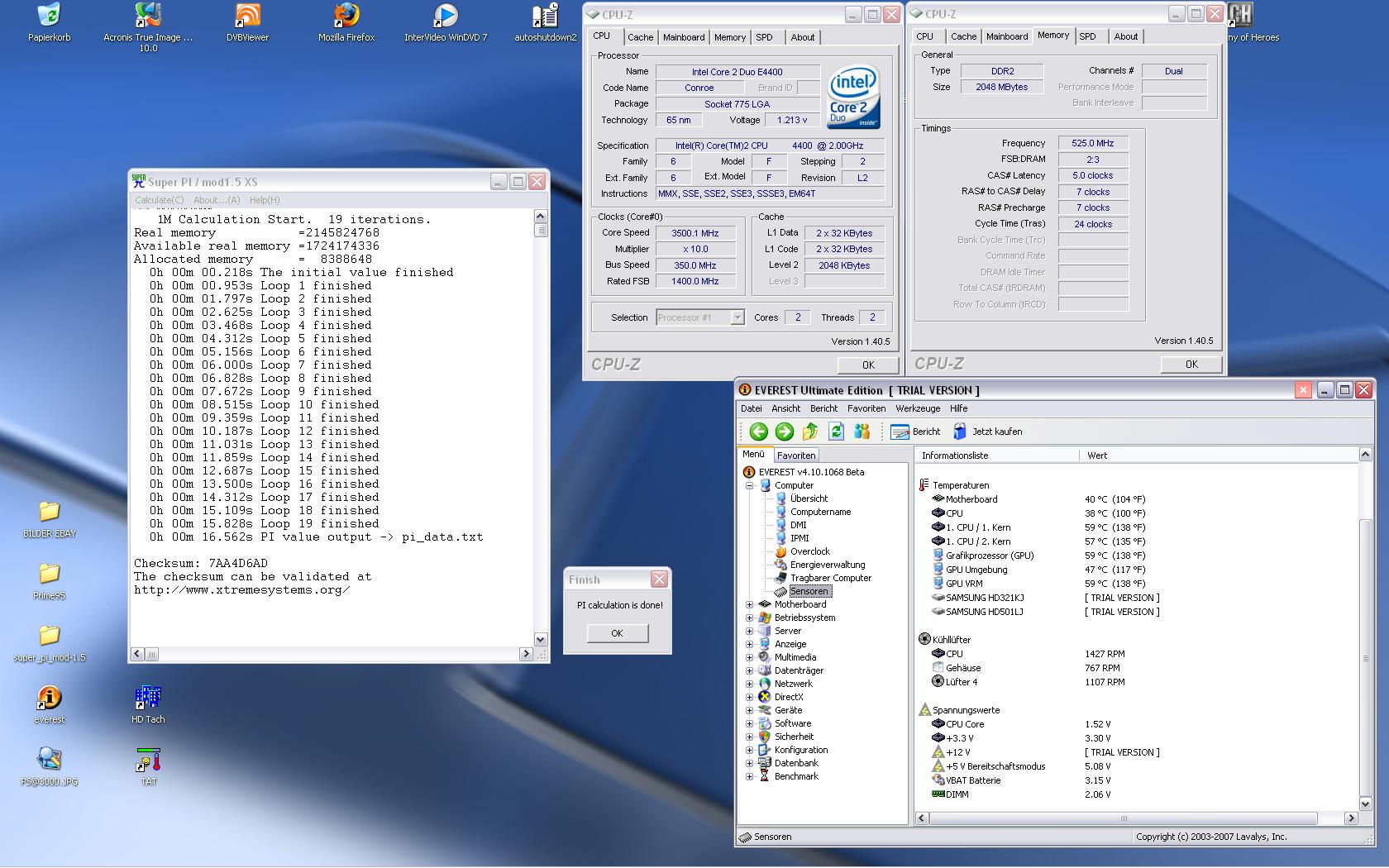Screen dimensions: 1389x868
Task: Click the green Back arrow in EVEREST toolbar
Action: (758, 432)
